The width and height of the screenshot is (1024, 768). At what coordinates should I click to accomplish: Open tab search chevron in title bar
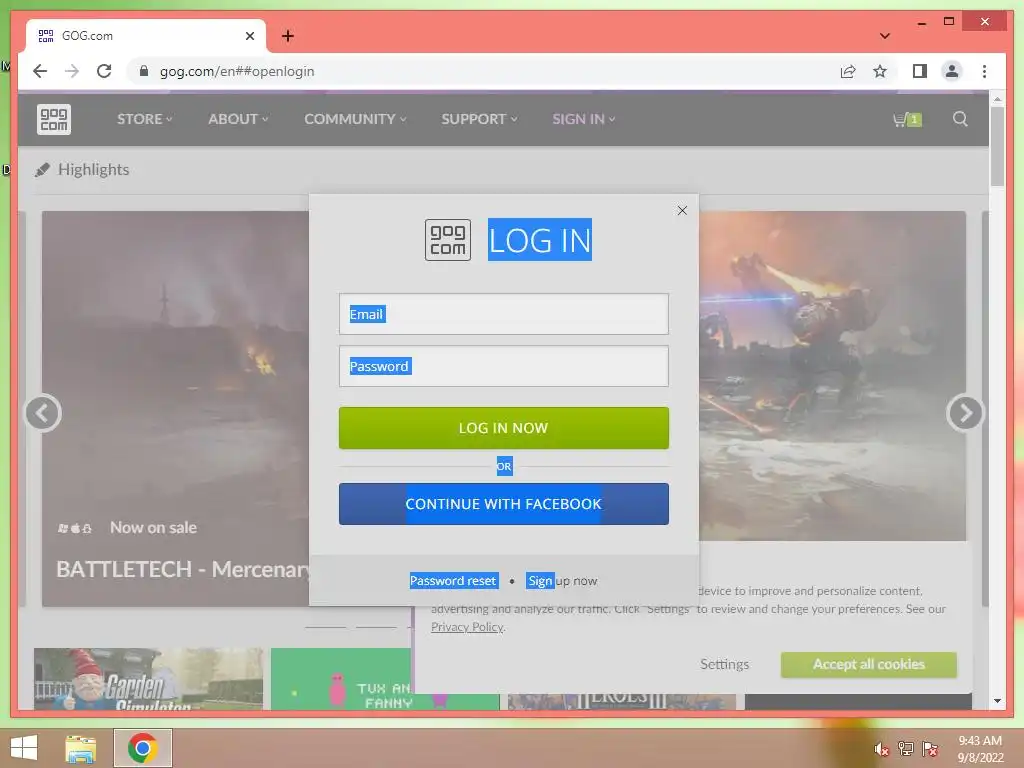[x=885, y=36]
